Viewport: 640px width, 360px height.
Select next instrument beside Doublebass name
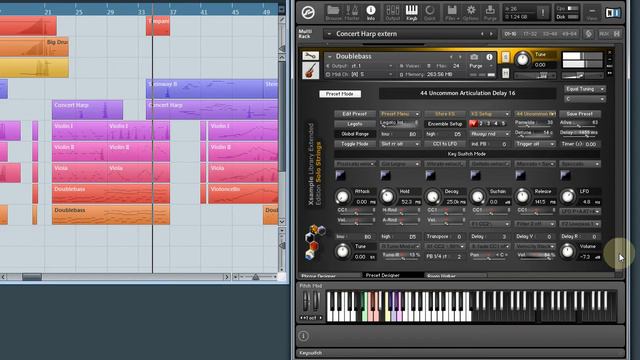(460, 57)
